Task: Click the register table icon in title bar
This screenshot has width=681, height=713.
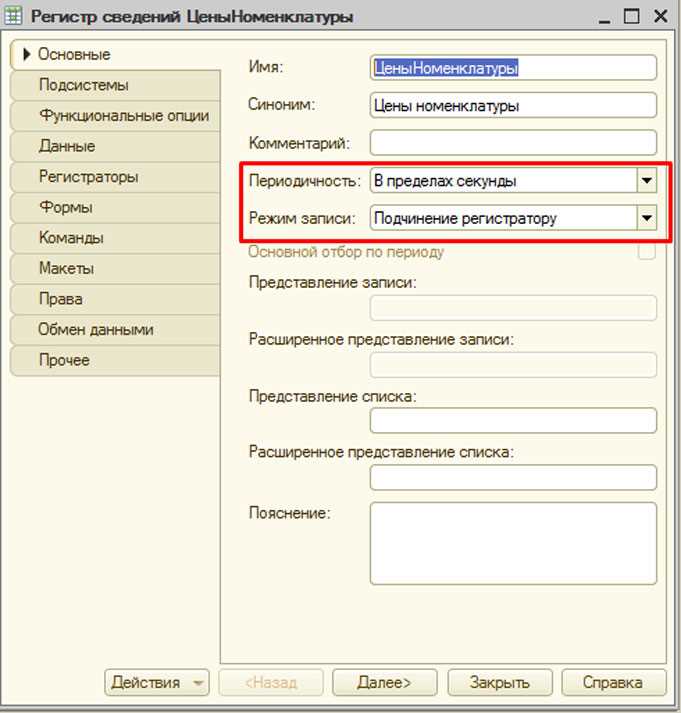Action: pos(13,16)
